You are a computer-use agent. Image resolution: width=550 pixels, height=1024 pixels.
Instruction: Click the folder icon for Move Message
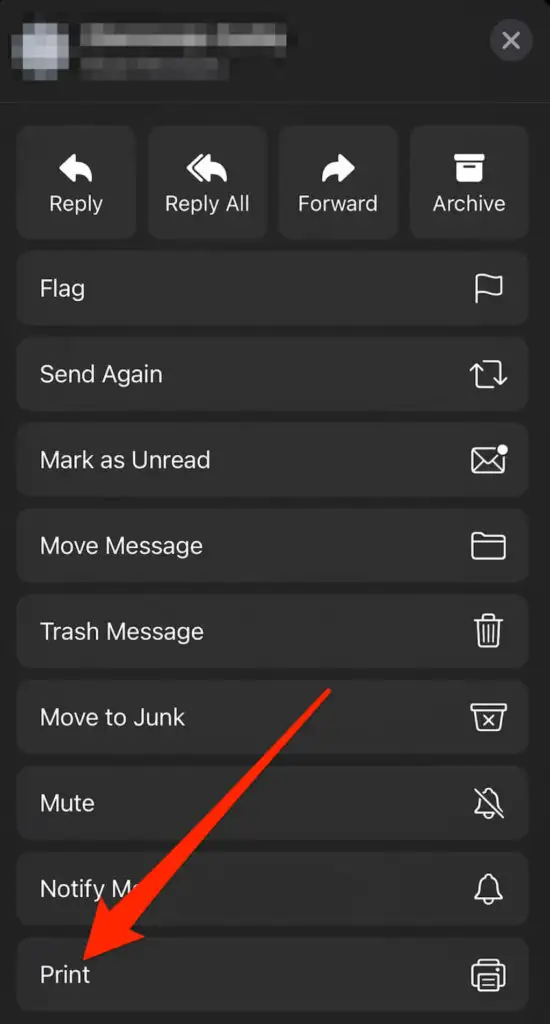(x=488, y=546)
